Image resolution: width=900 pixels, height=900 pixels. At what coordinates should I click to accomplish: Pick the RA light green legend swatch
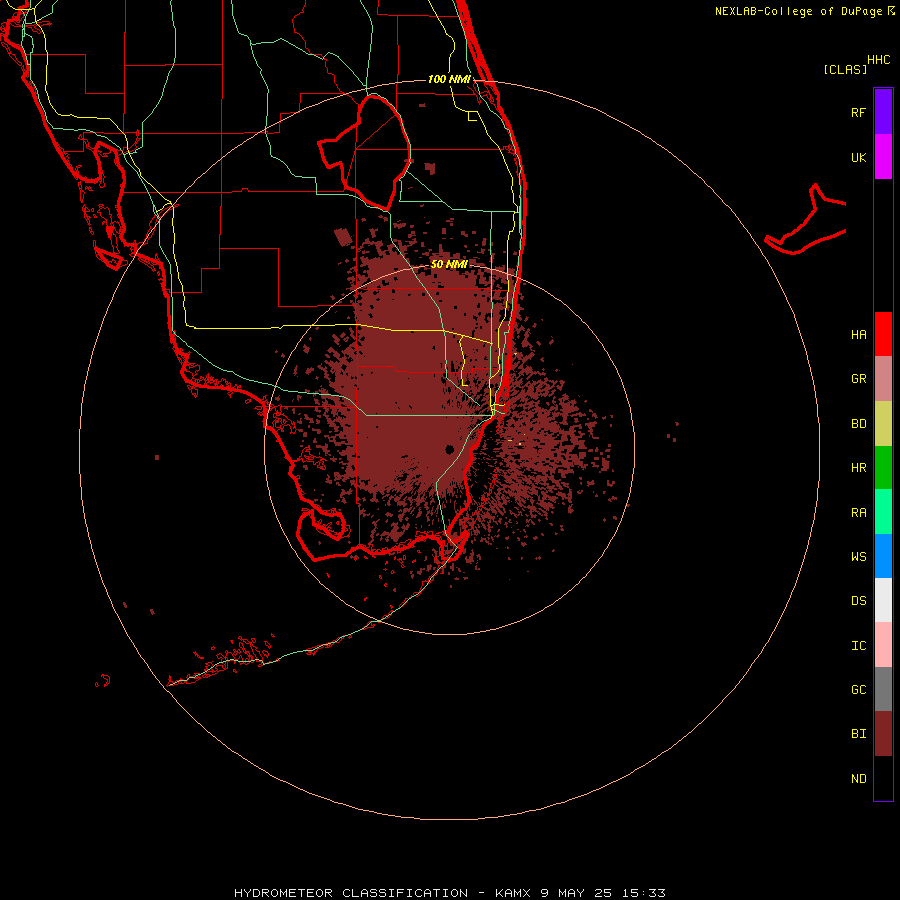coord(883,512)
